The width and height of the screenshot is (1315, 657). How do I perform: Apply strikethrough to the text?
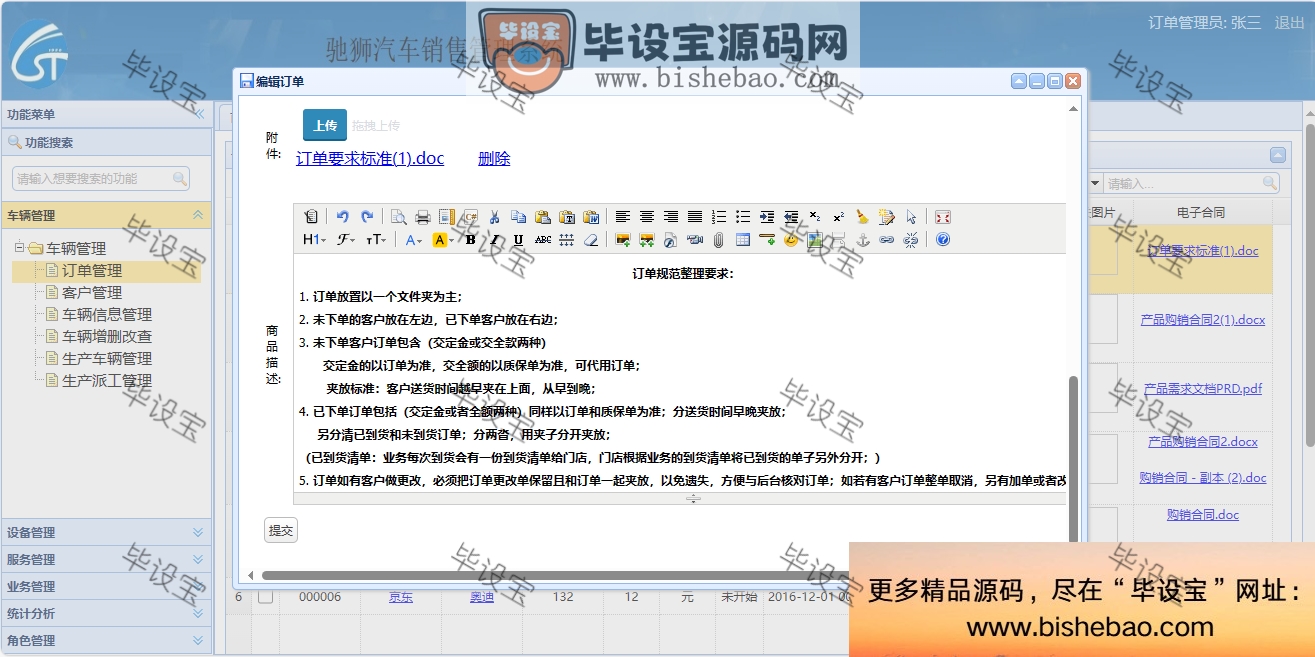tap(543, 240)
